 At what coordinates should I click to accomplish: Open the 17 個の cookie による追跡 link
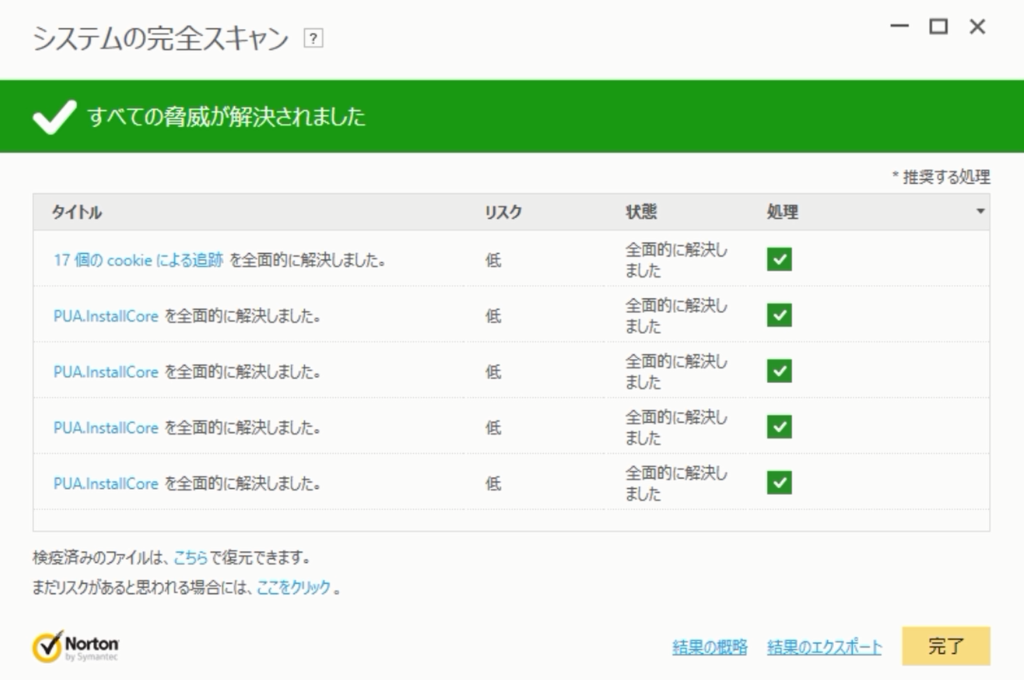click(138, 260)
